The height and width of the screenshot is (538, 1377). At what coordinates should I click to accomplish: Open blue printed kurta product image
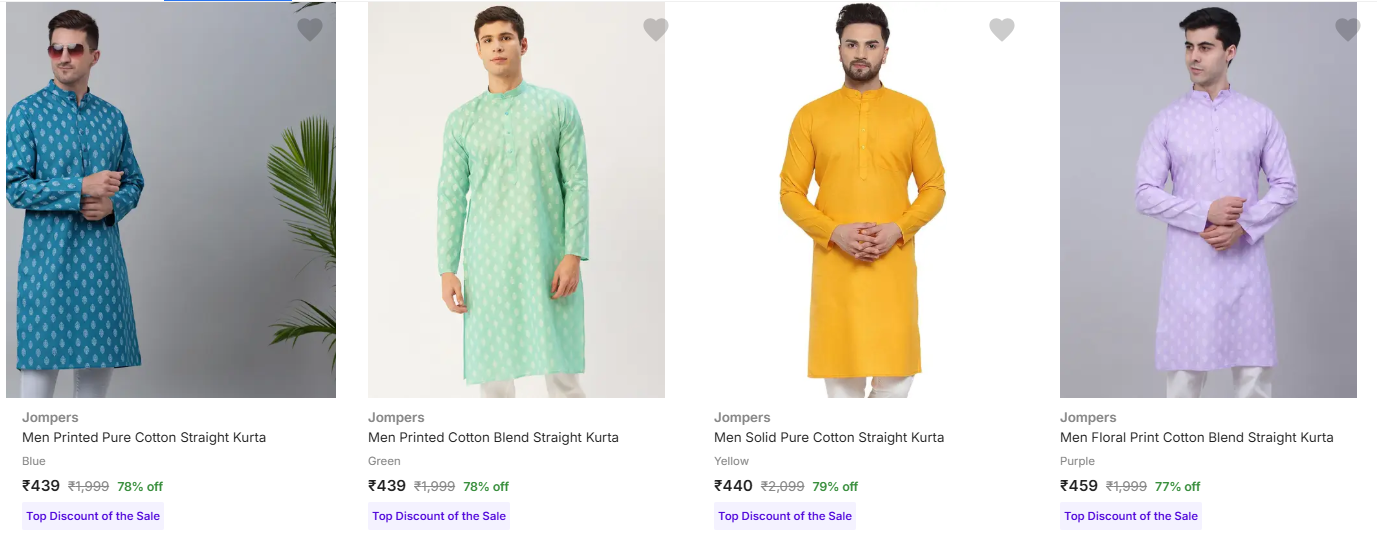pos(171,200)
